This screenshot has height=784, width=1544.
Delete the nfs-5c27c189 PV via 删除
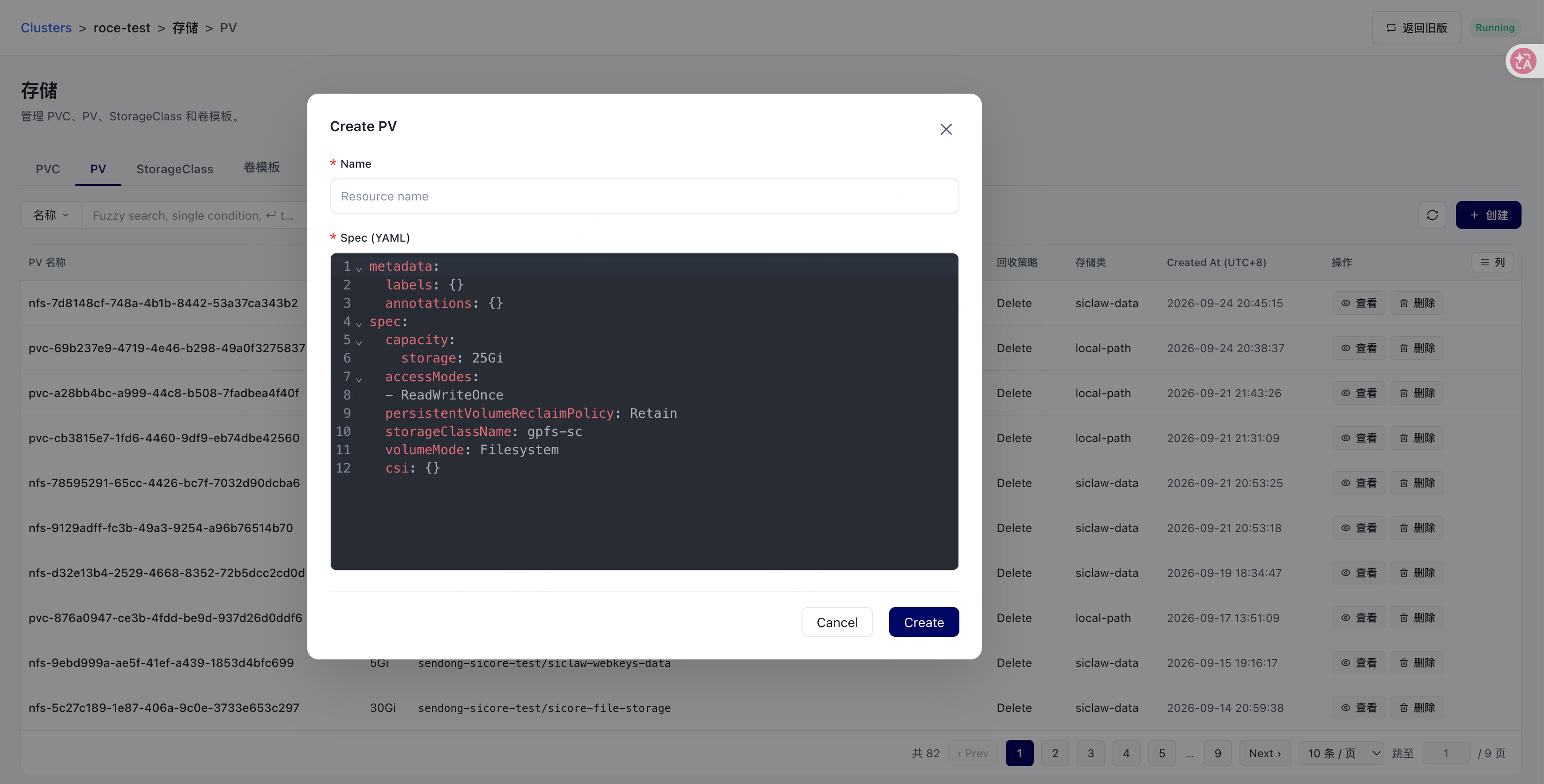click(1416, 707)
